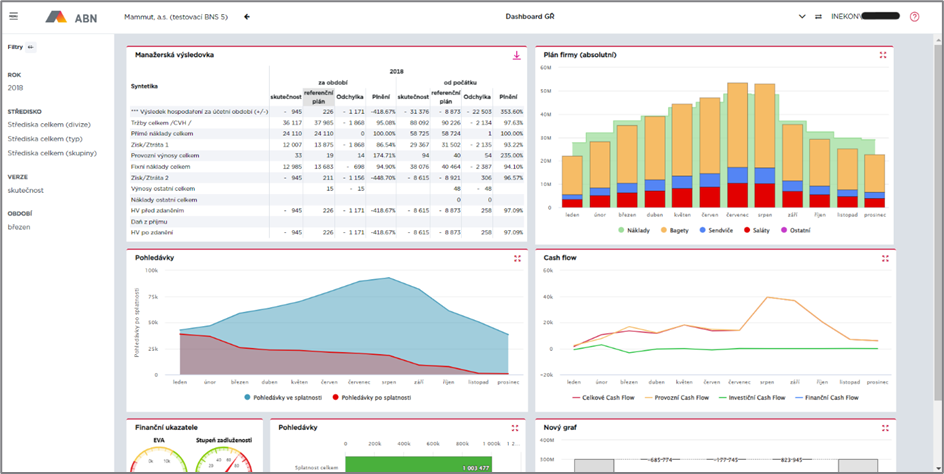Toggle Pohledávky ve splatnosti legend
The height and width of the screenshot is (474, 944).
coord(283,398)
